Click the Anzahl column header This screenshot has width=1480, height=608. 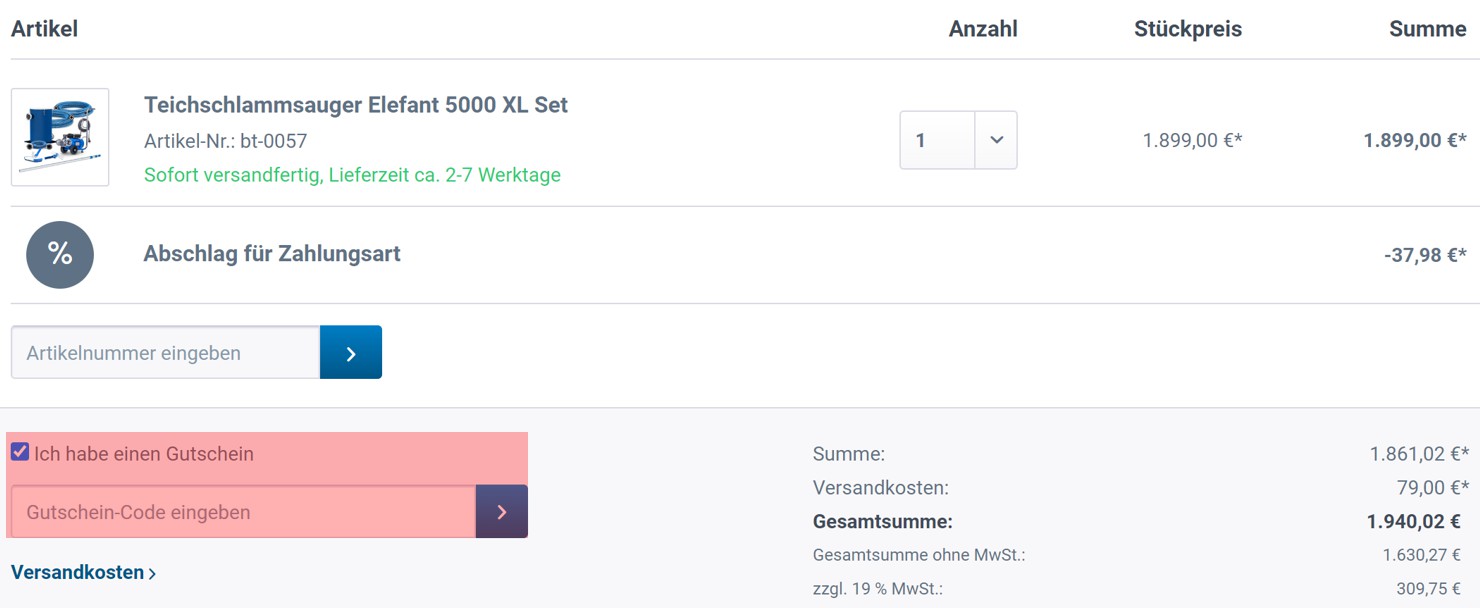click(983, 29)
